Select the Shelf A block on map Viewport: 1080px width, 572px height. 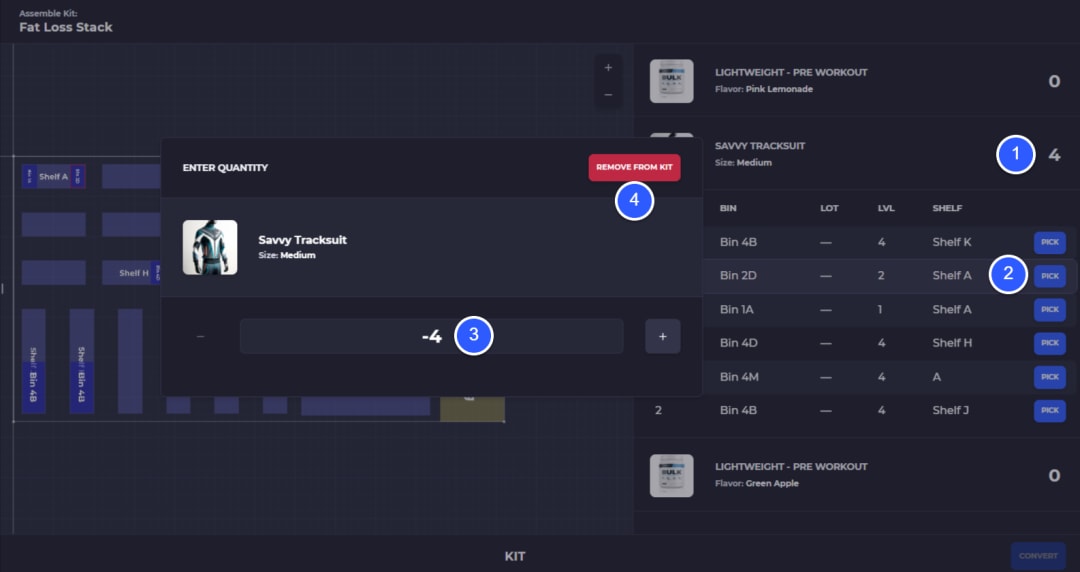(x=54, y=176)
